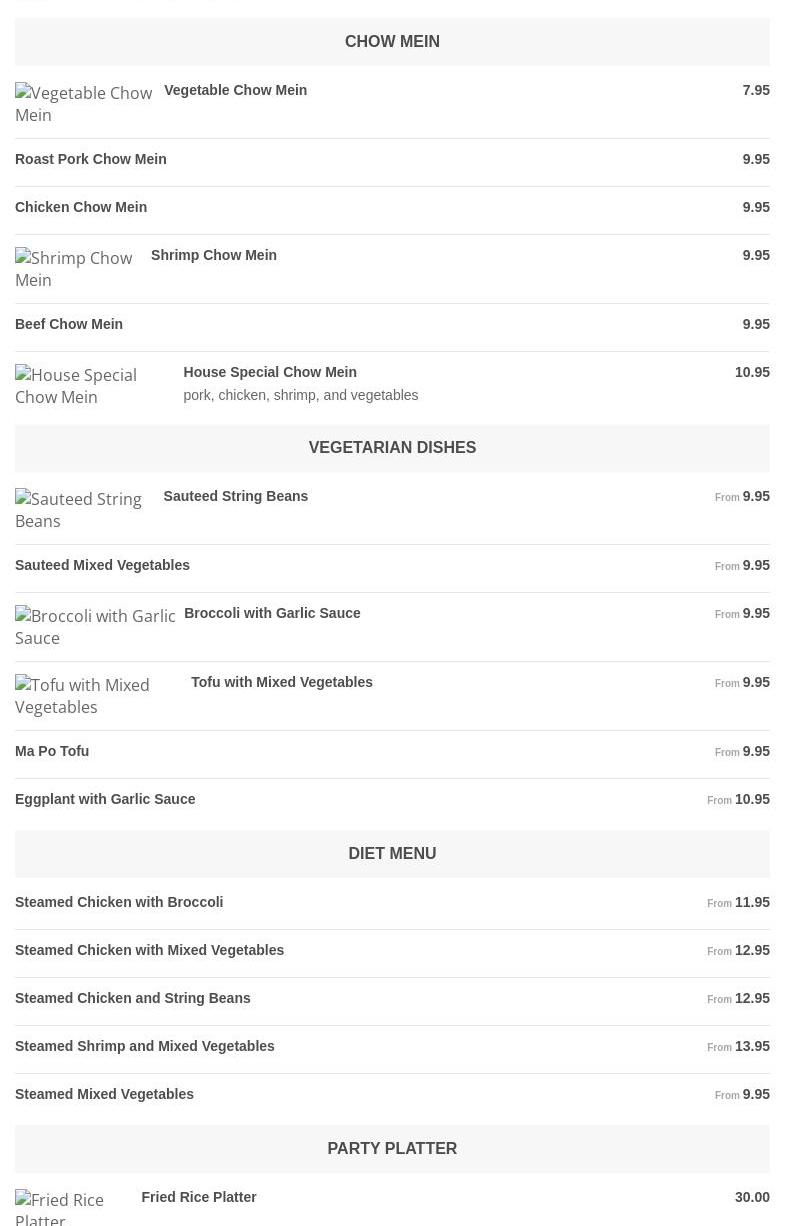Open the Fried Rice Platter image thumbnail

click(x=74, y=1207)
